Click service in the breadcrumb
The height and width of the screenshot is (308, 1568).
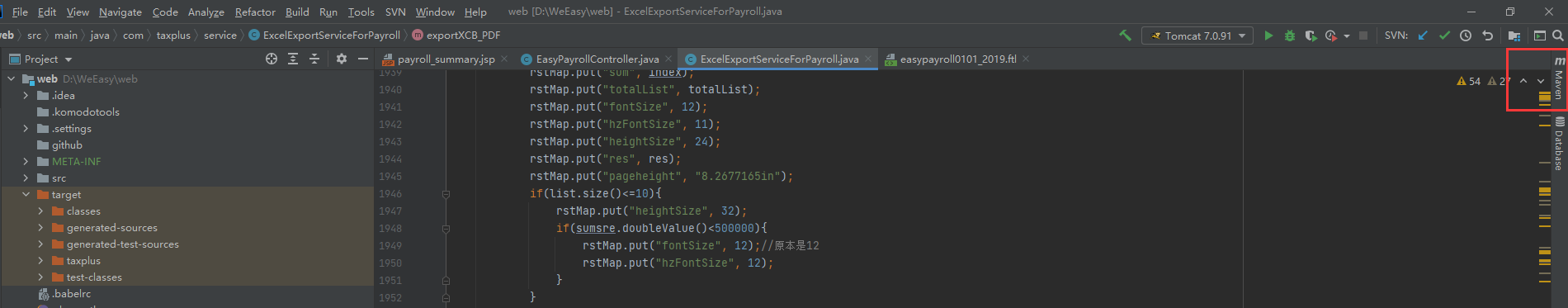220,36
